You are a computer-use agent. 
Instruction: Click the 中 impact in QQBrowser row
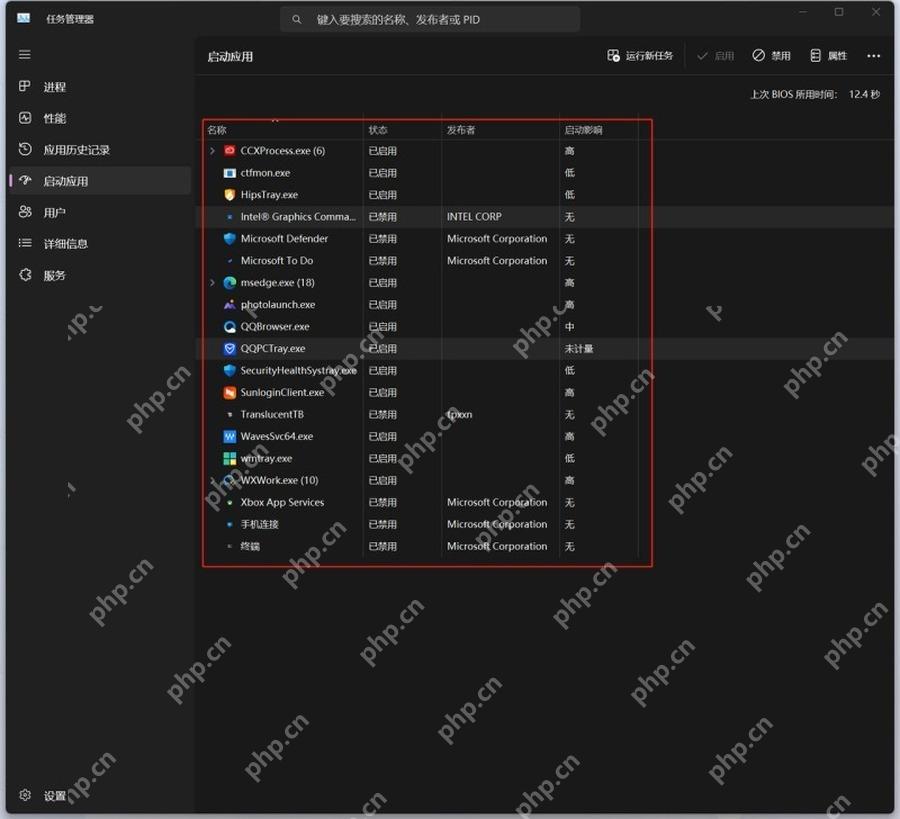pos(569,327)
